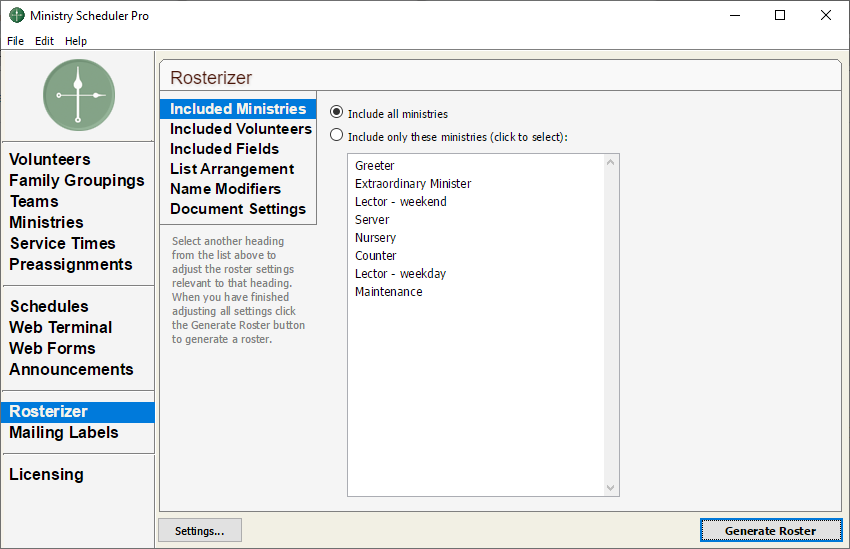Go to Volunteers in the sidebar
Viewport: 850px width, 549px height.
pyautogui.click(x=50, y=159)
